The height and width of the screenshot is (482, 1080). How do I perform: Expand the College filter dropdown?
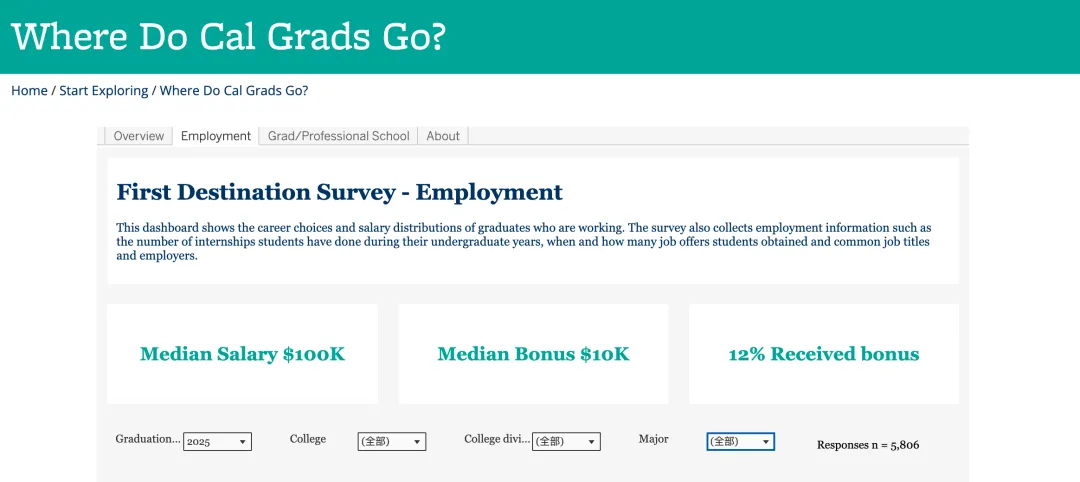(x=392, y=441)
